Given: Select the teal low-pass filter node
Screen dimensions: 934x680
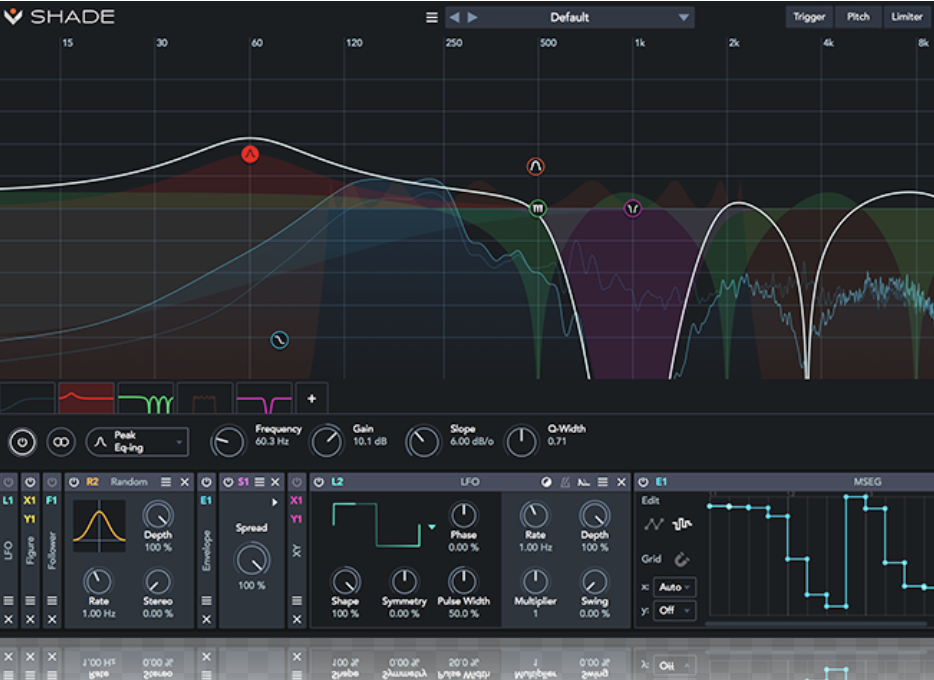Looking at the screenshot, I should point(279,340).
